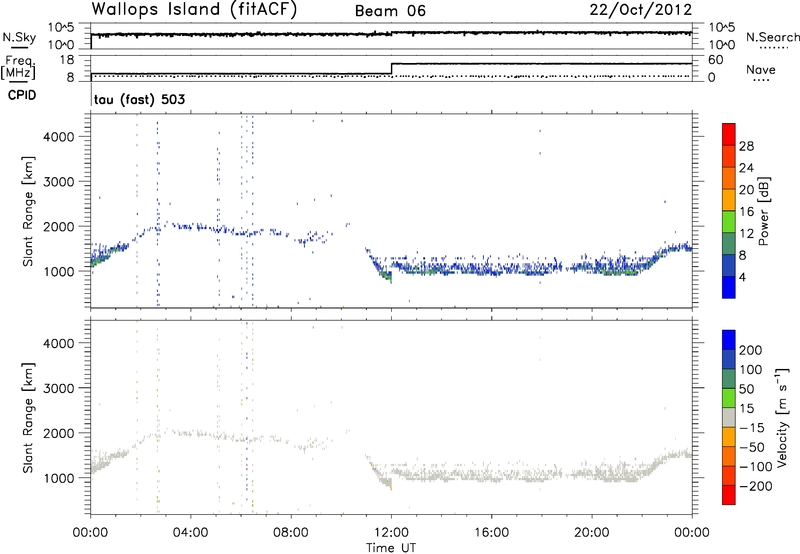The image size is (800, 554).
Task: Click the "16:00" time axis label
Action: (x=491, y=533)
